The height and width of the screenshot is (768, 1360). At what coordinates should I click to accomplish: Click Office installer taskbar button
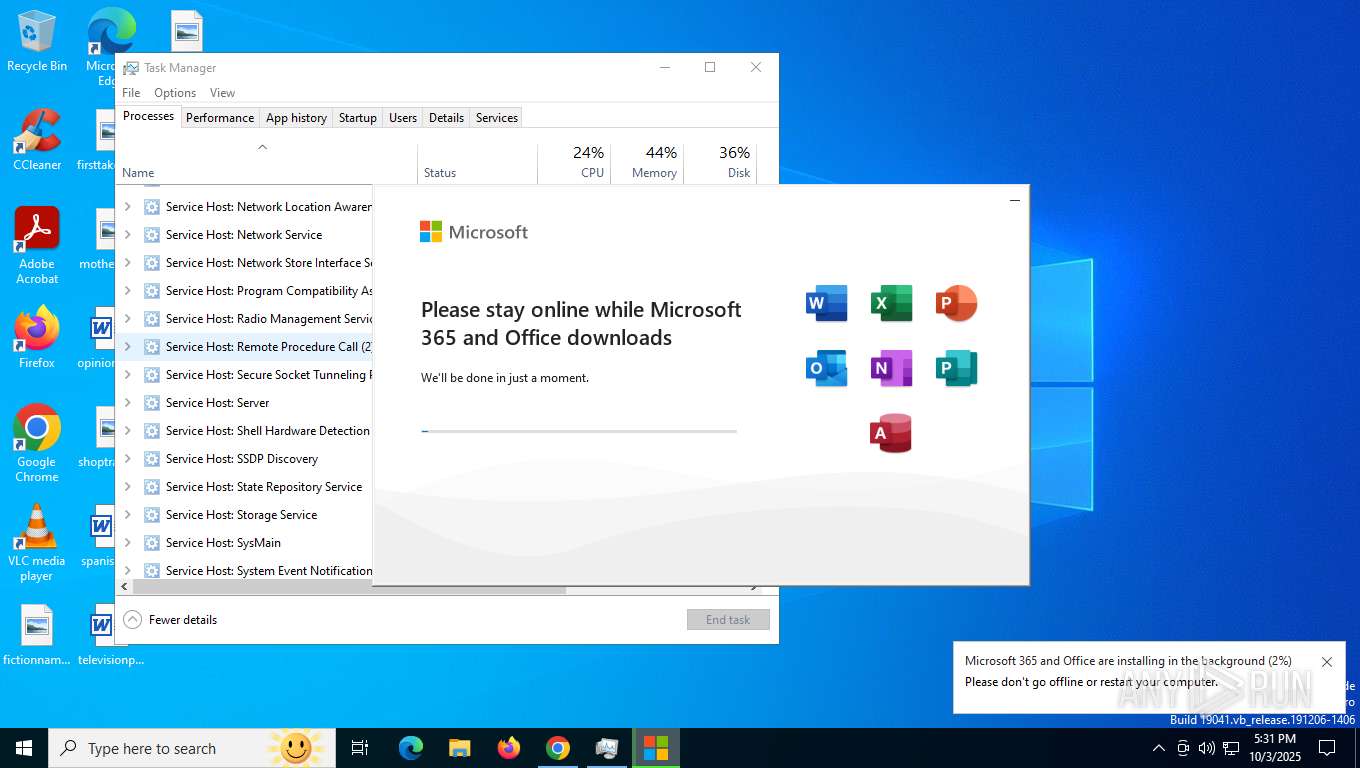[x=656, y=748]
